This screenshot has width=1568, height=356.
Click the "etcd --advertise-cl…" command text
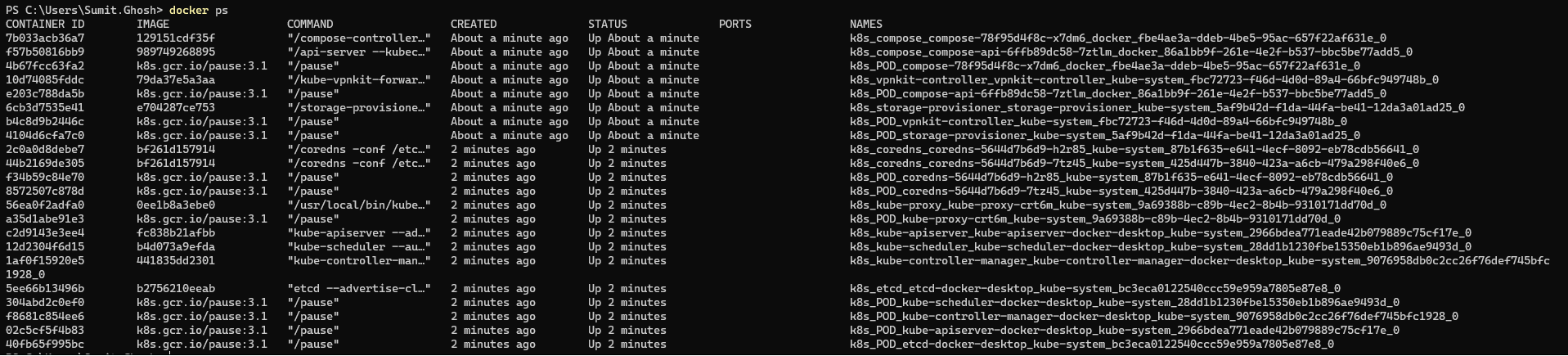[x=359, y=289]
